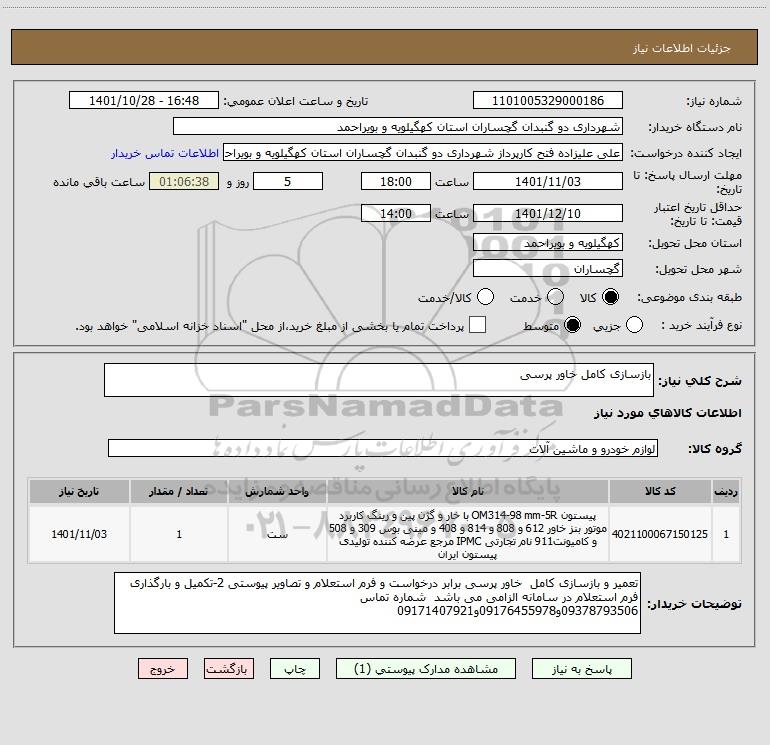
Task: Click the تعداد / مقدار column header
Action: (179, 491)
